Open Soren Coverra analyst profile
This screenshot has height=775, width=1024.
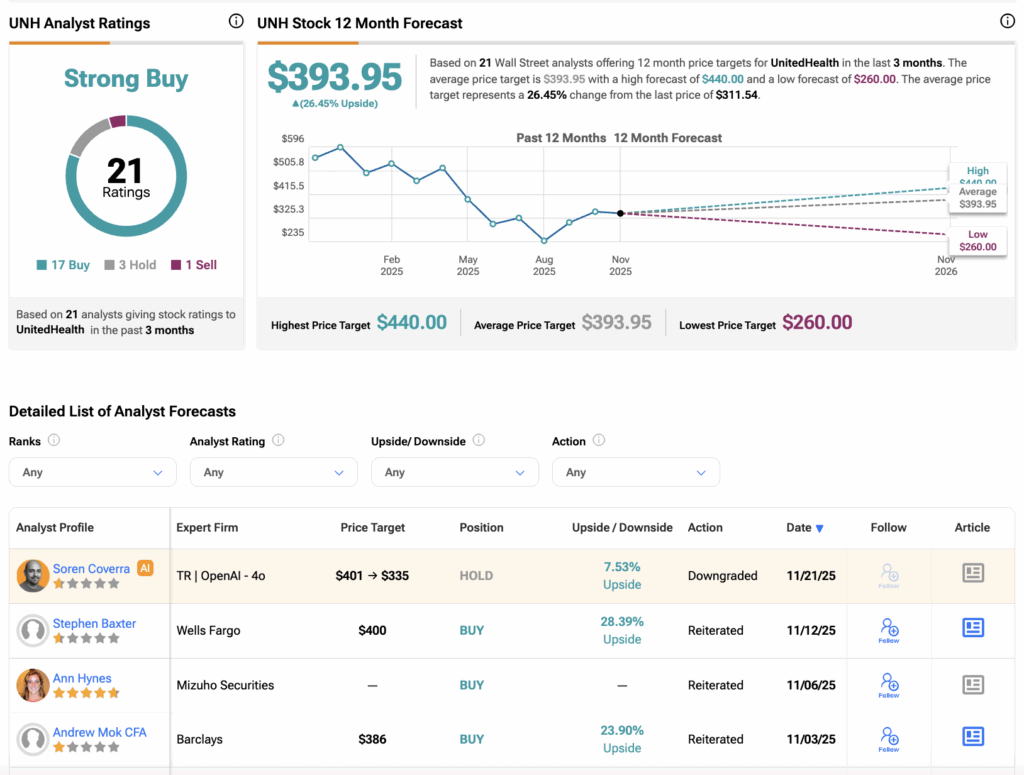coord(91,569)
